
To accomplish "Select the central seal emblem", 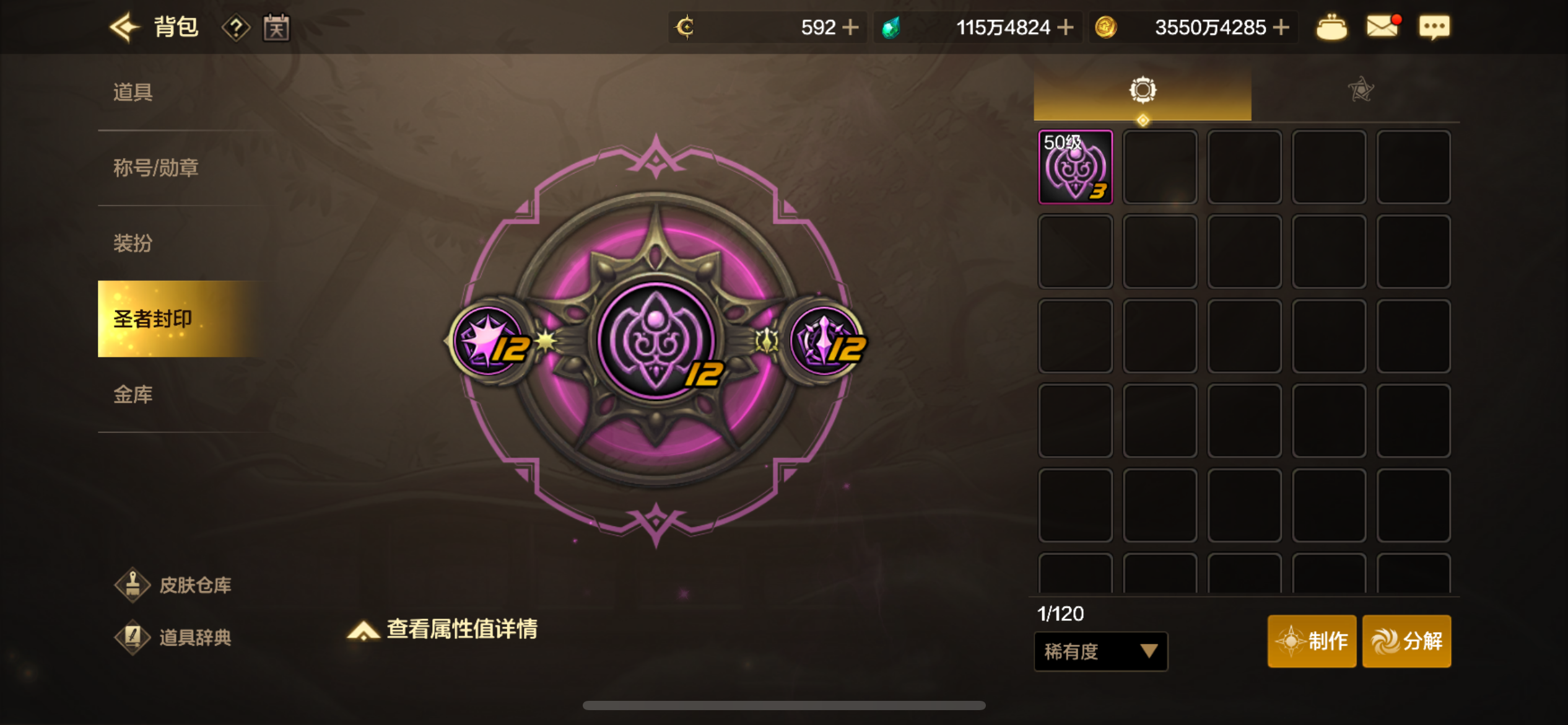I will (x=656, y=340).
